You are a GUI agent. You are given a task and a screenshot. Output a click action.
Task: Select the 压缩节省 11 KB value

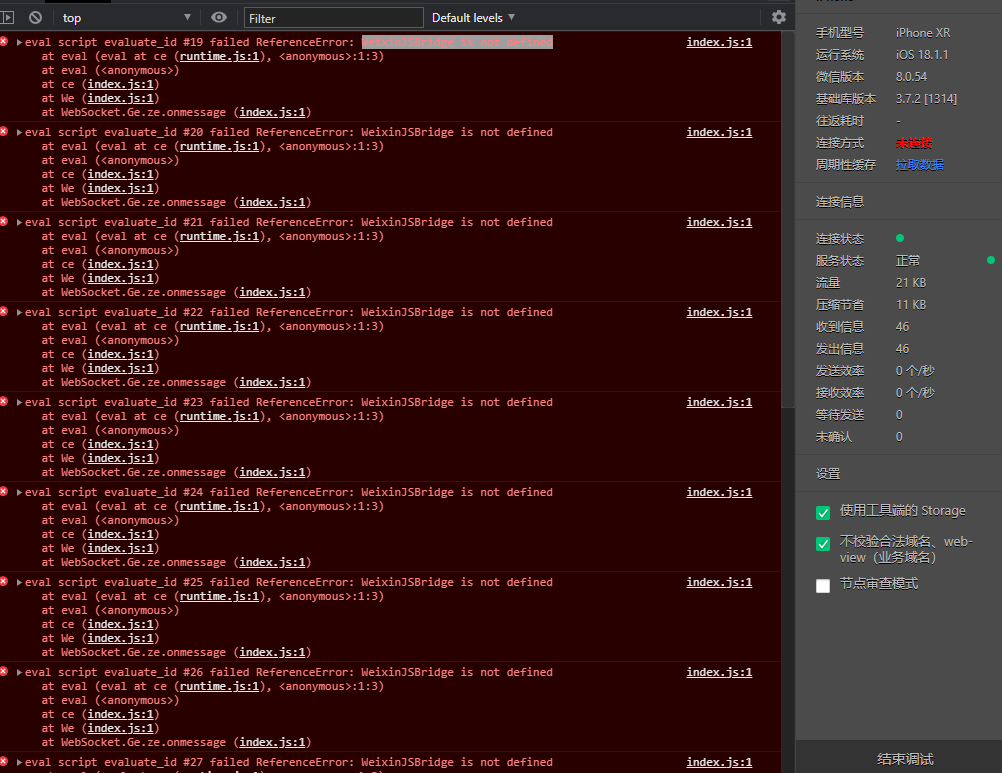pos(911,305)
